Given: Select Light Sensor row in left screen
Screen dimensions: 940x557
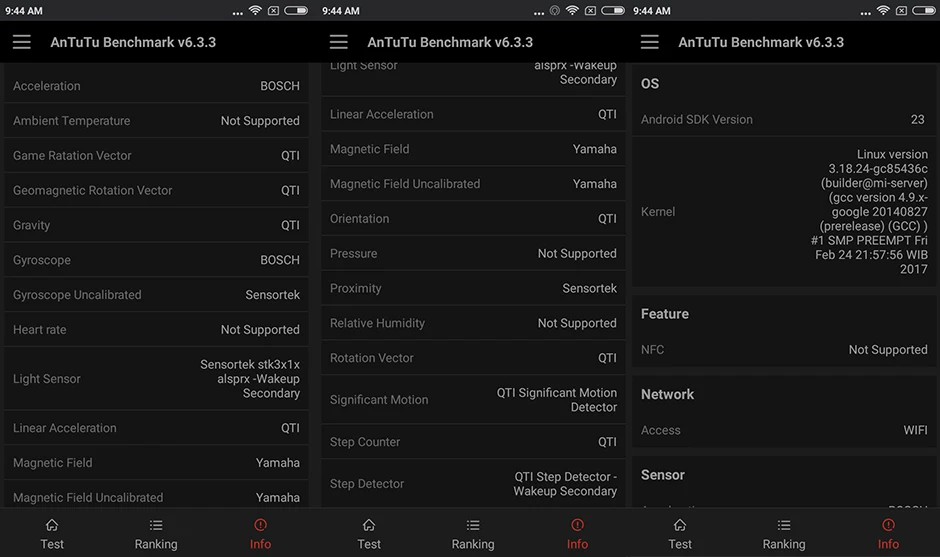Looking at the screenshot, I should (156, 378).
